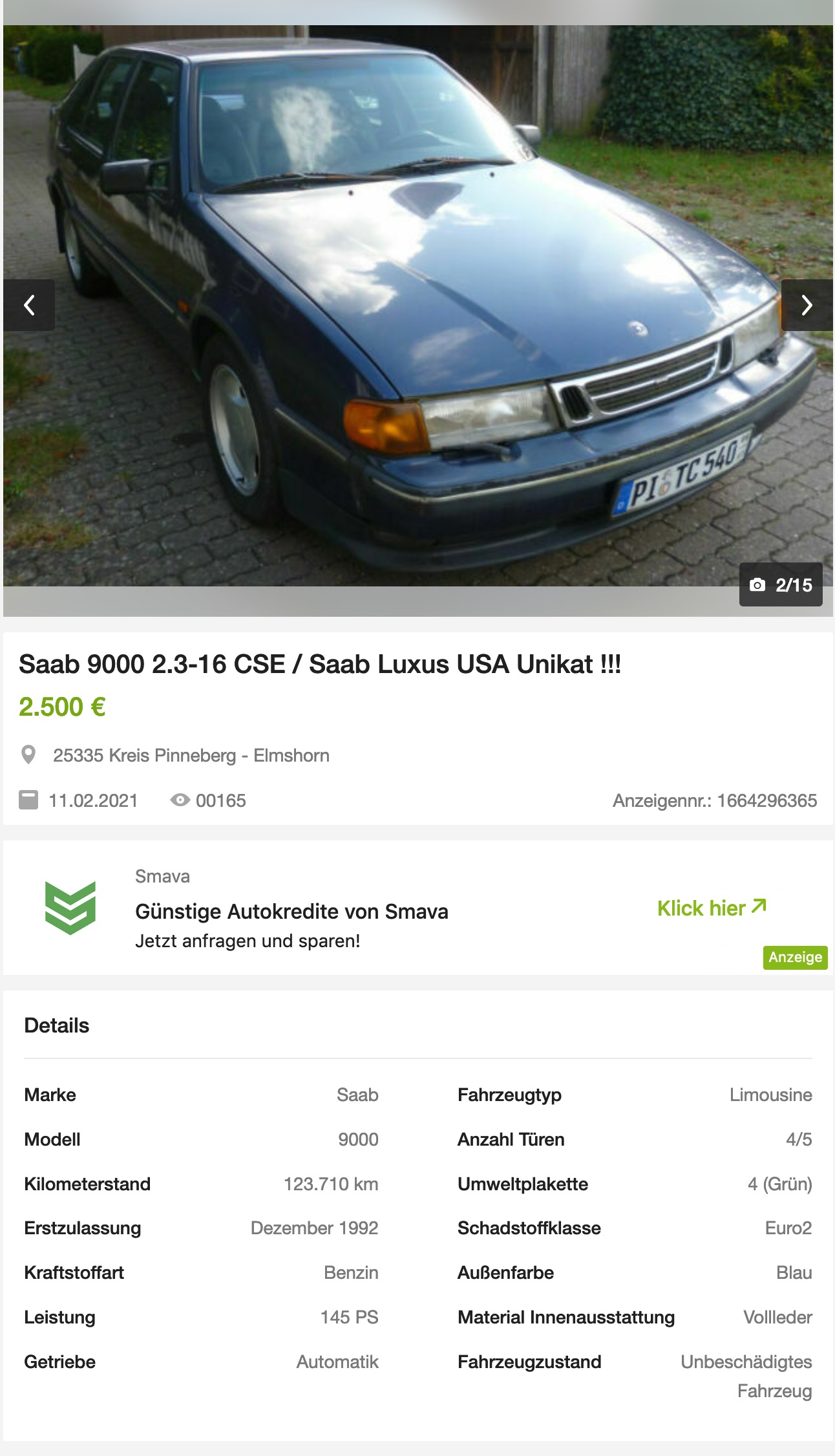Click the green Anzeige badge
Viewport: 835px width, 1456px height.
(x=796, y=958)
